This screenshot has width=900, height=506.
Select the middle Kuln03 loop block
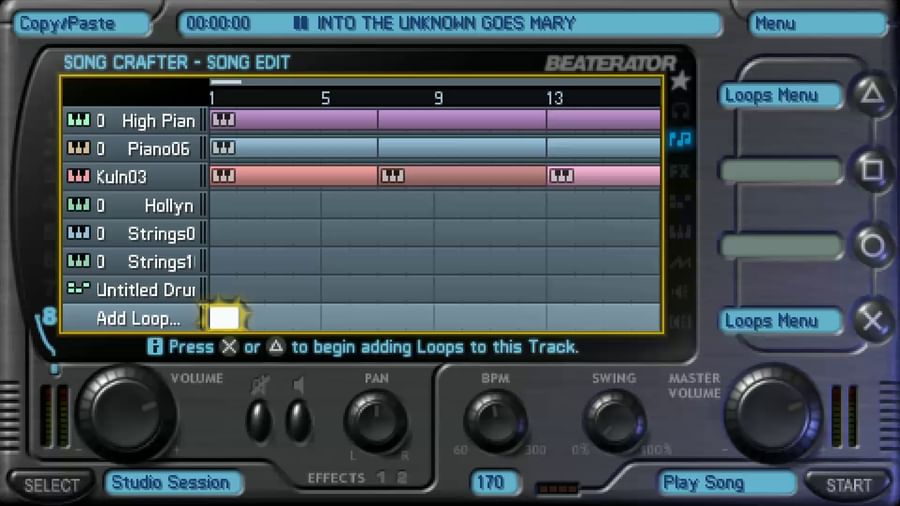tap(462, 176)
